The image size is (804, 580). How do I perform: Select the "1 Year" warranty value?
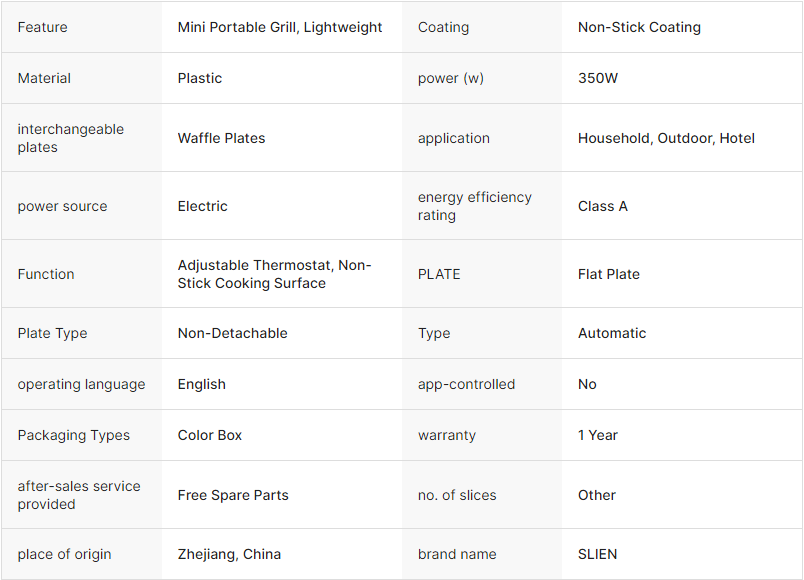(598, 435)
